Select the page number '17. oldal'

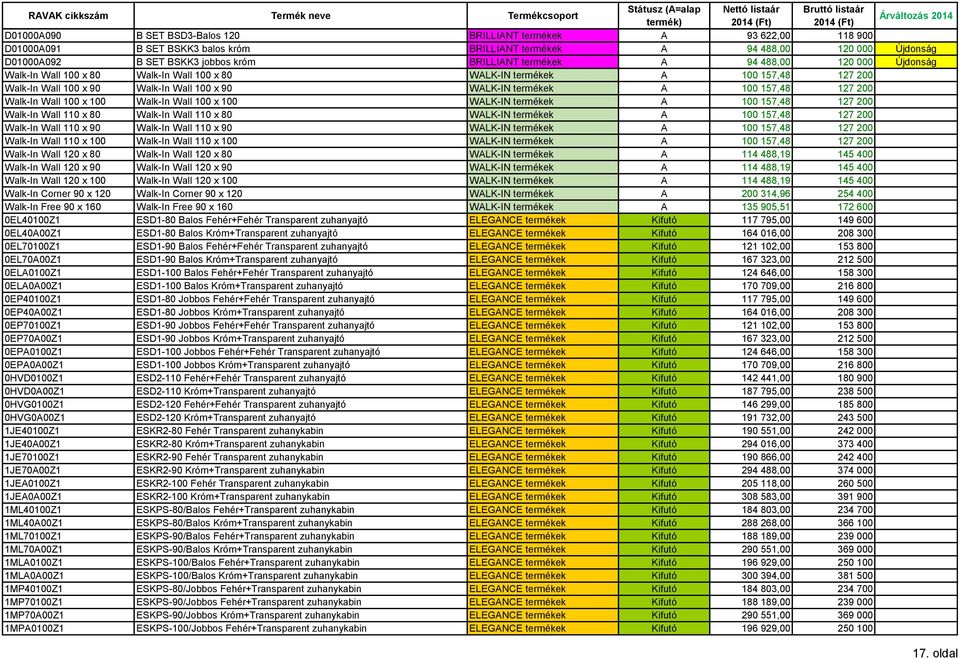coord(935,652)
